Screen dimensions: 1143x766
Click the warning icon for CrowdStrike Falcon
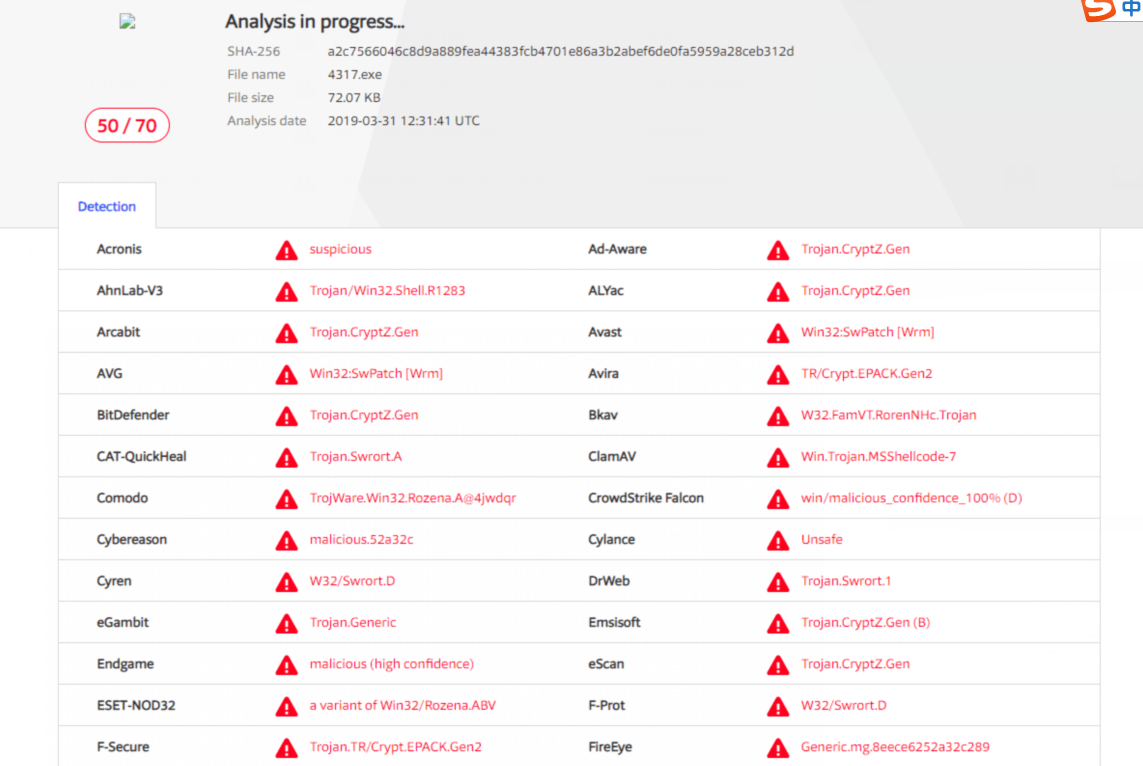(778, 499)
